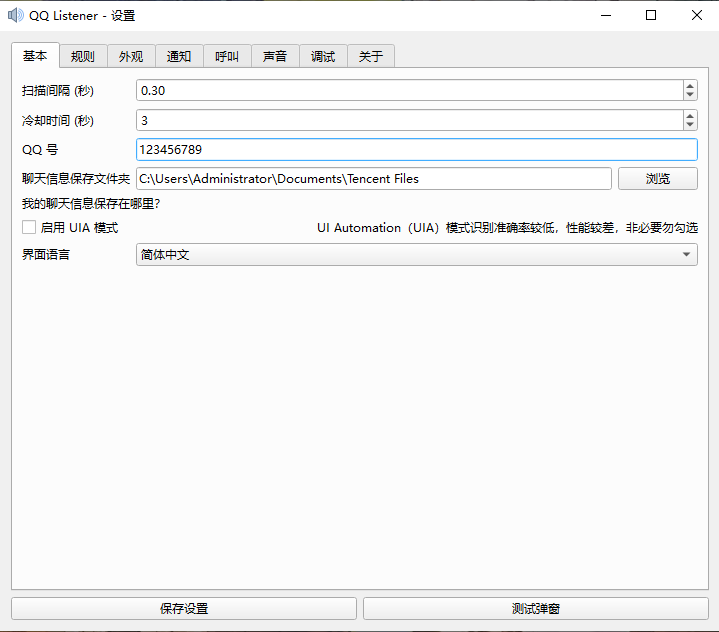Click the QQ 号 label
This screenshot has height=632, width=719.
tap(40, 150)
